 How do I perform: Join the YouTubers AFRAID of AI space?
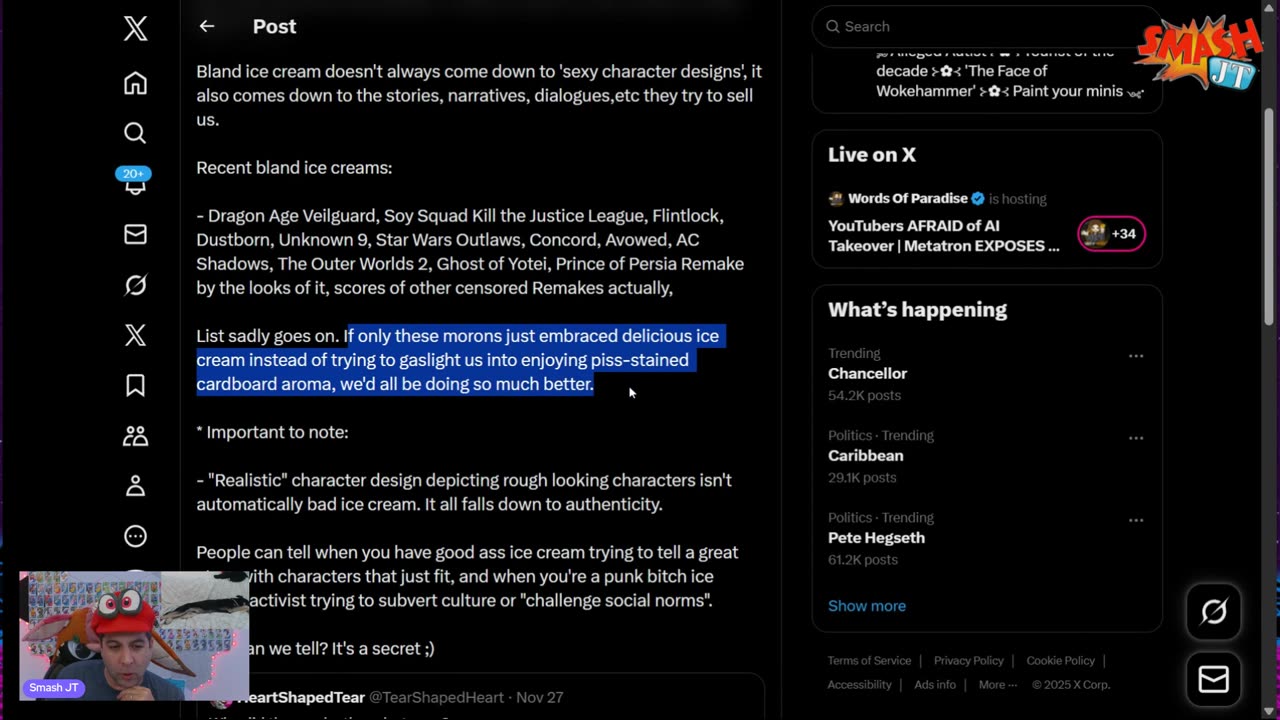point(943,236)
